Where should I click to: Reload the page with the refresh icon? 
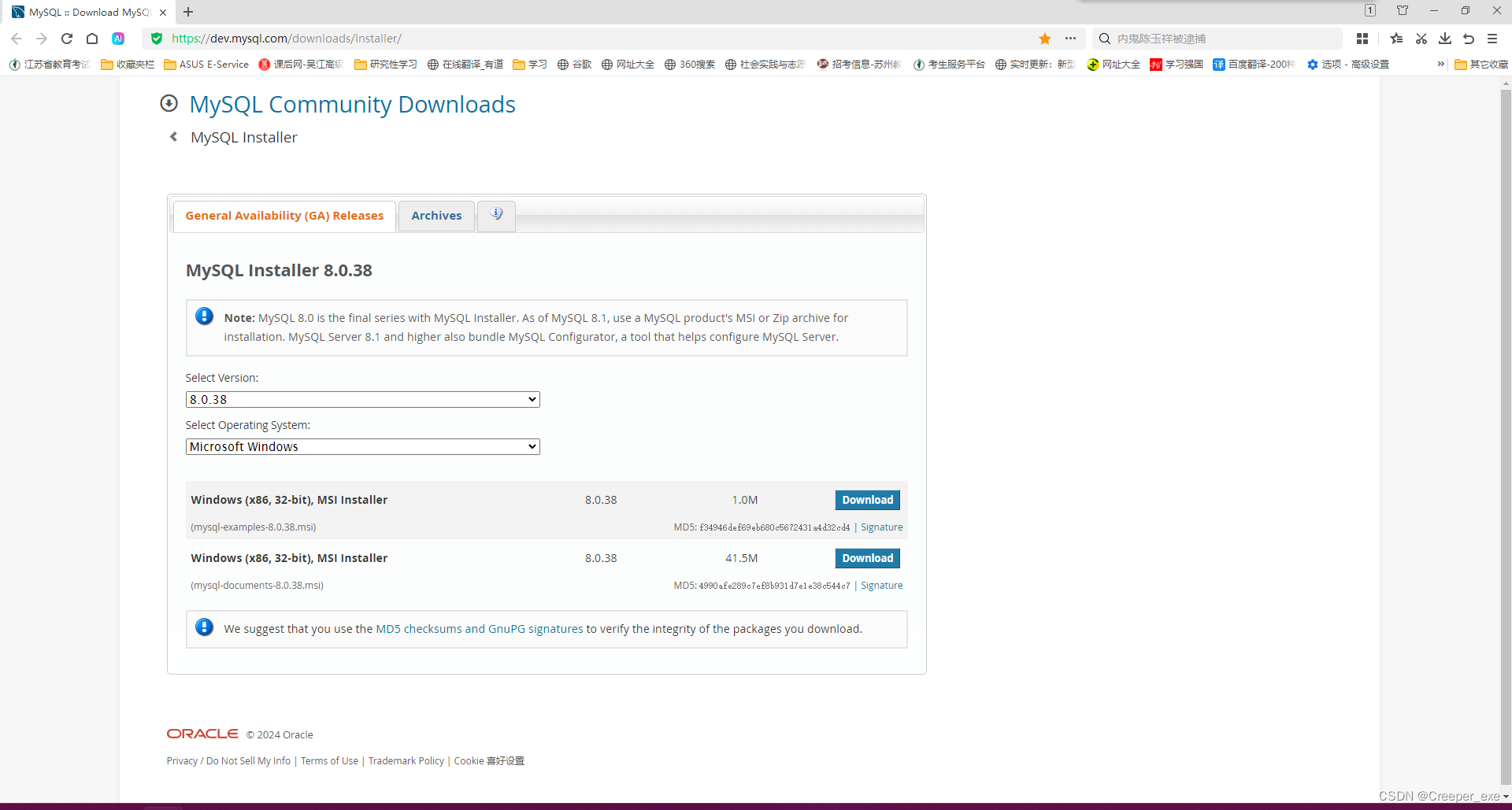coord(67,39)
